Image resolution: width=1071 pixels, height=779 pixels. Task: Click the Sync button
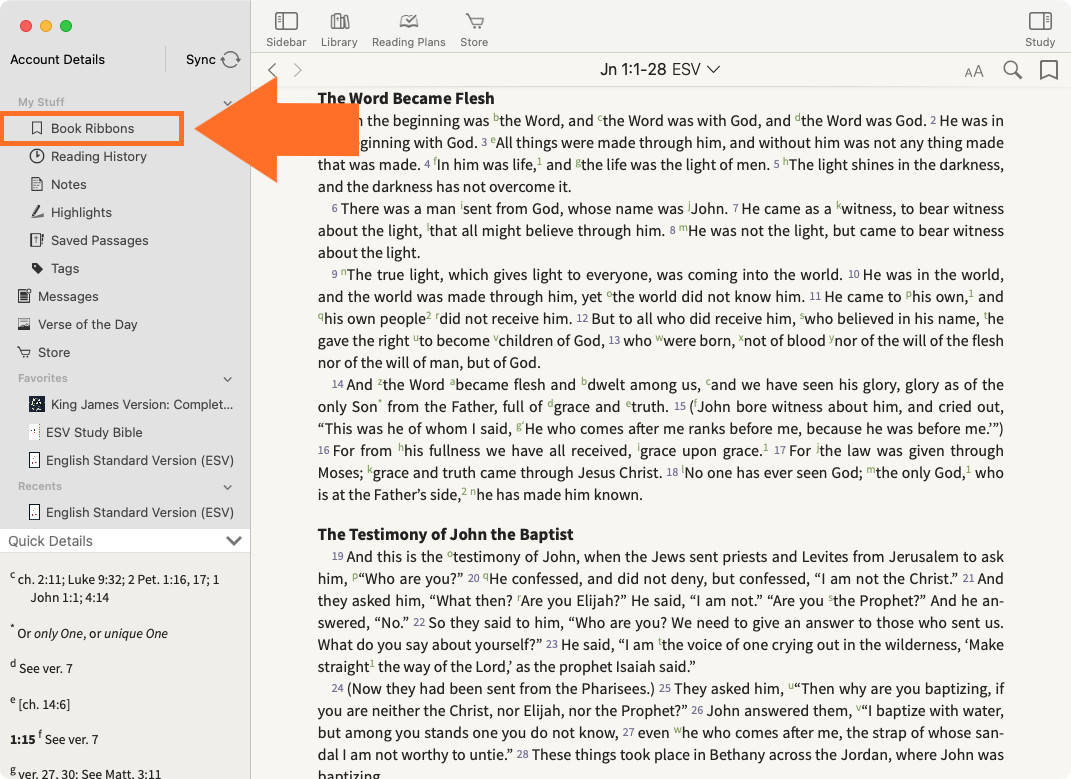click(x=213, y=59)
